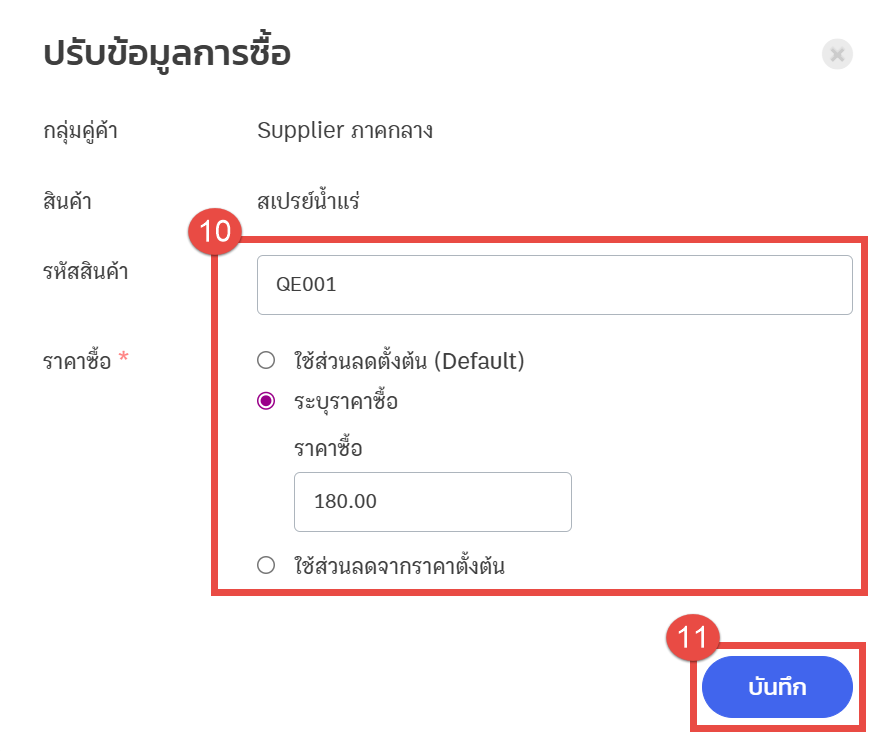Select the 'ระบุราคาซื้อ' radio button
This screenshot has width=890, height=751.
pyautogui.click(x=266, y=401)
